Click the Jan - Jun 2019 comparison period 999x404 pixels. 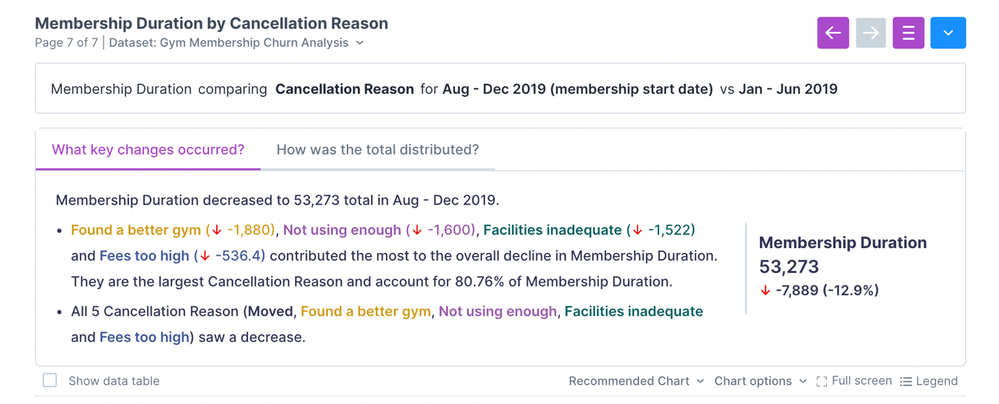(x=788, y=89)
